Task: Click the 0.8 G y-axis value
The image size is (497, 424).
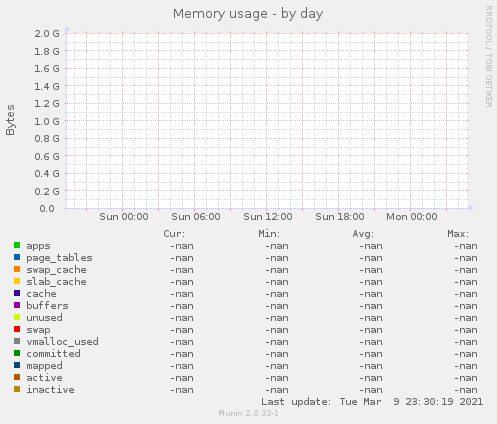Action: [x=47, y=138]
